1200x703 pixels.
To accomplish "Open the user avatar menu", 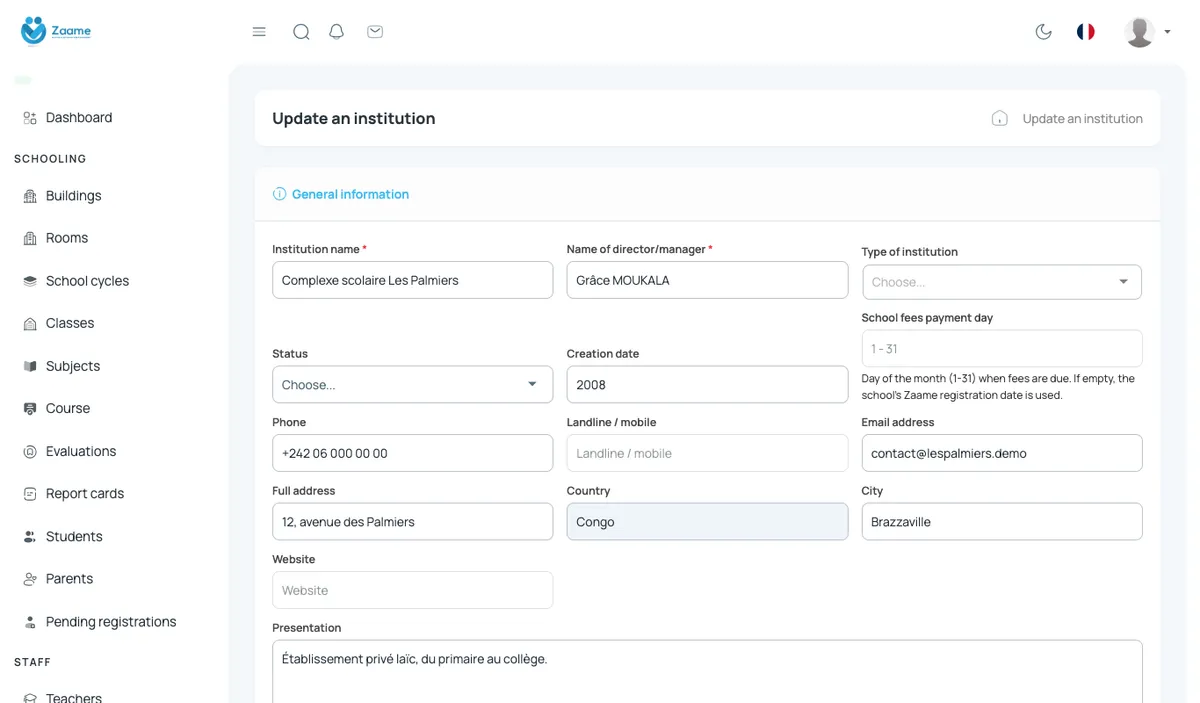I will click(x=1146, y=32).
